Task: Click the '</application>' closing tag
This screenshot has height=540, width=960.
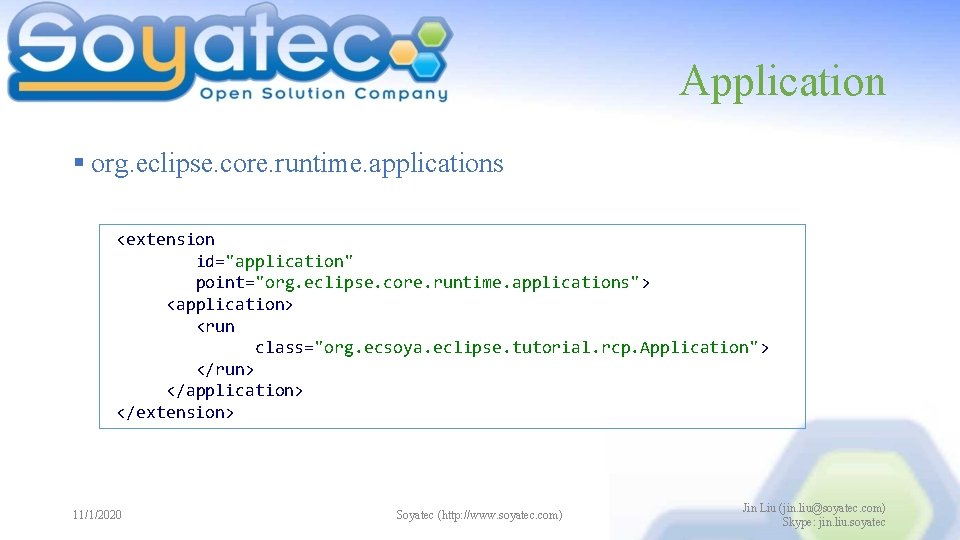Action: (234, 391)
